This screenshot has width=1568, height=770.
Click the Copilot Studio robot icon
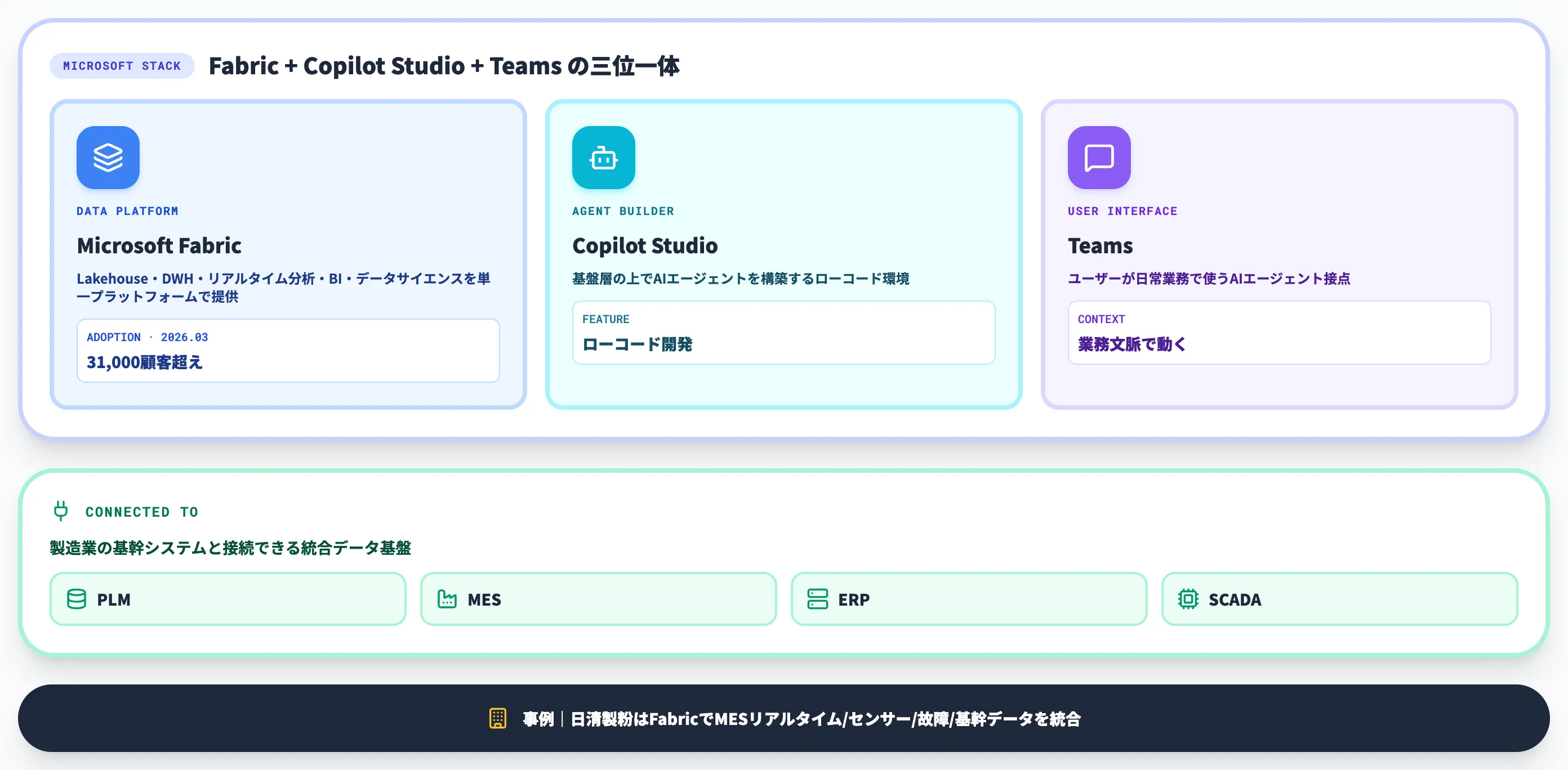click(603, 158)
